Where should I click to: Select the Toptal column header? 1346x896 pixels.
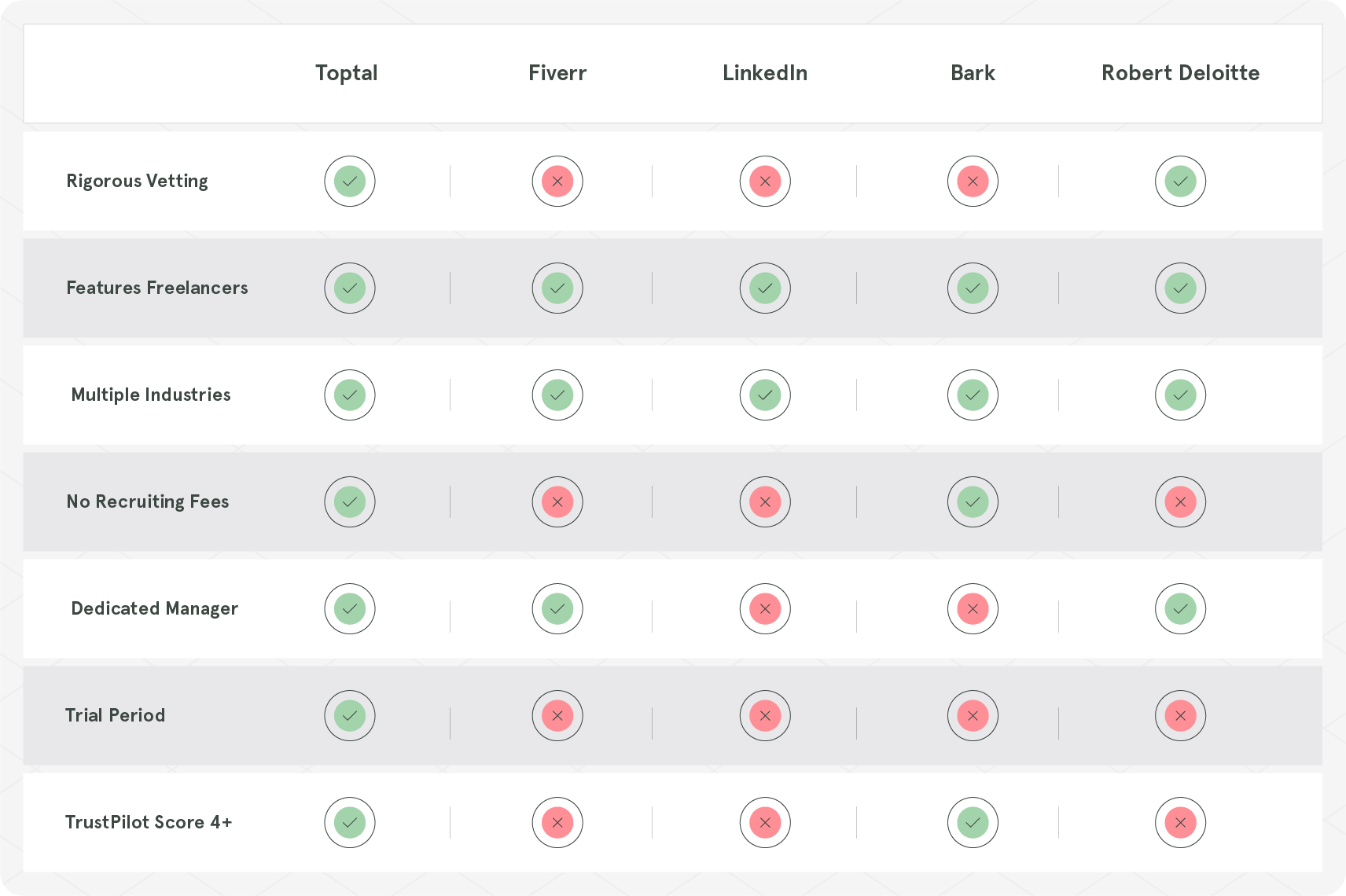pos(347,74)
